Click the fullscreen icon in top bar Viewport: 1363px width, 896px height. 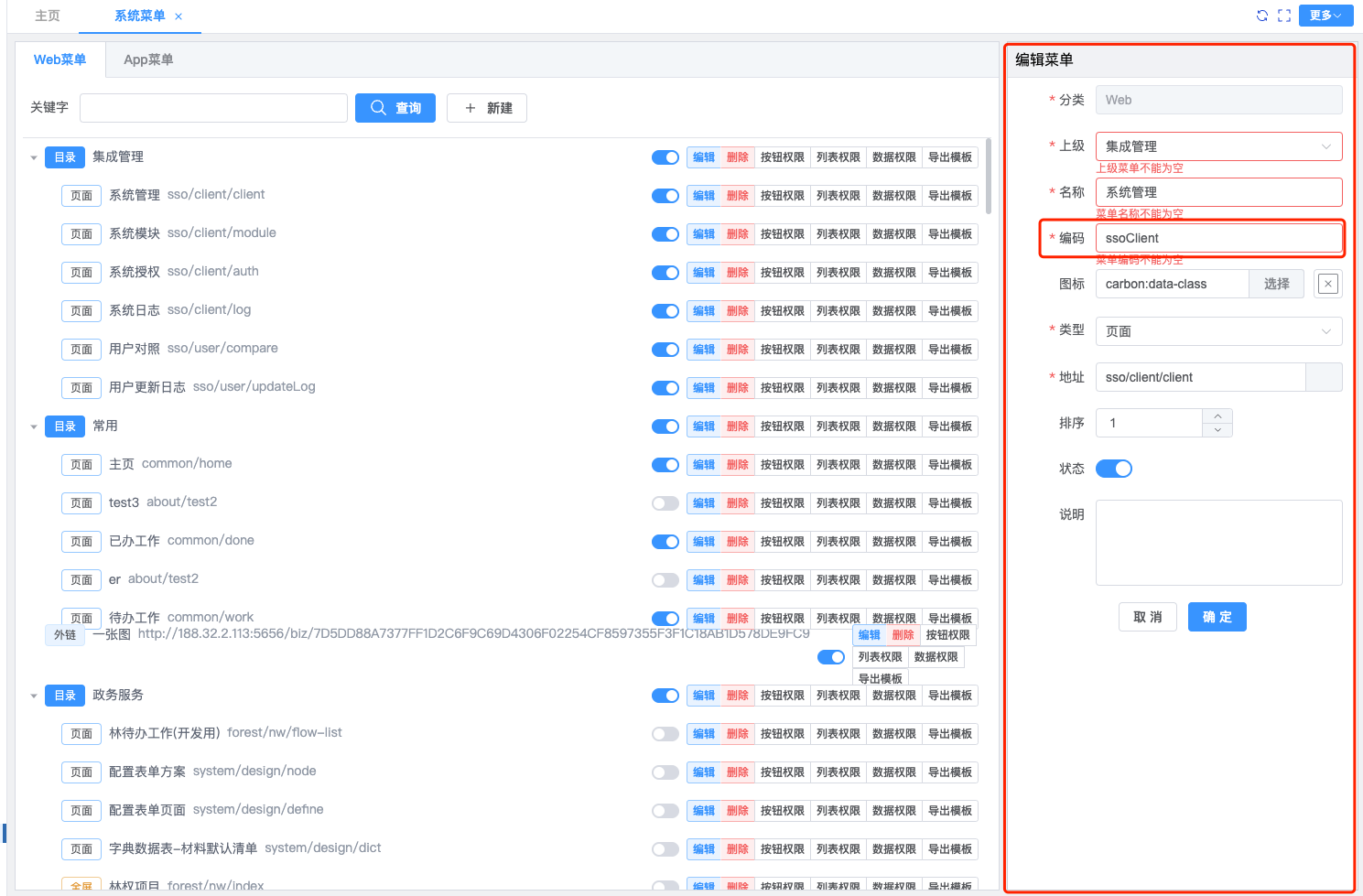(1284, 16)
